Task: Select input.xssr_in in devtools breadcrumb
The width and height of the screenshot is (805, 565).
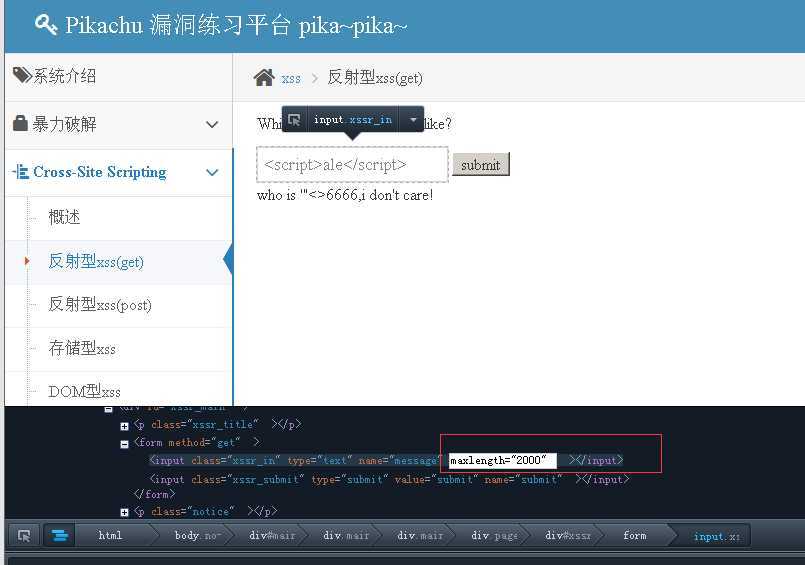Action: [x=717, y=536]
